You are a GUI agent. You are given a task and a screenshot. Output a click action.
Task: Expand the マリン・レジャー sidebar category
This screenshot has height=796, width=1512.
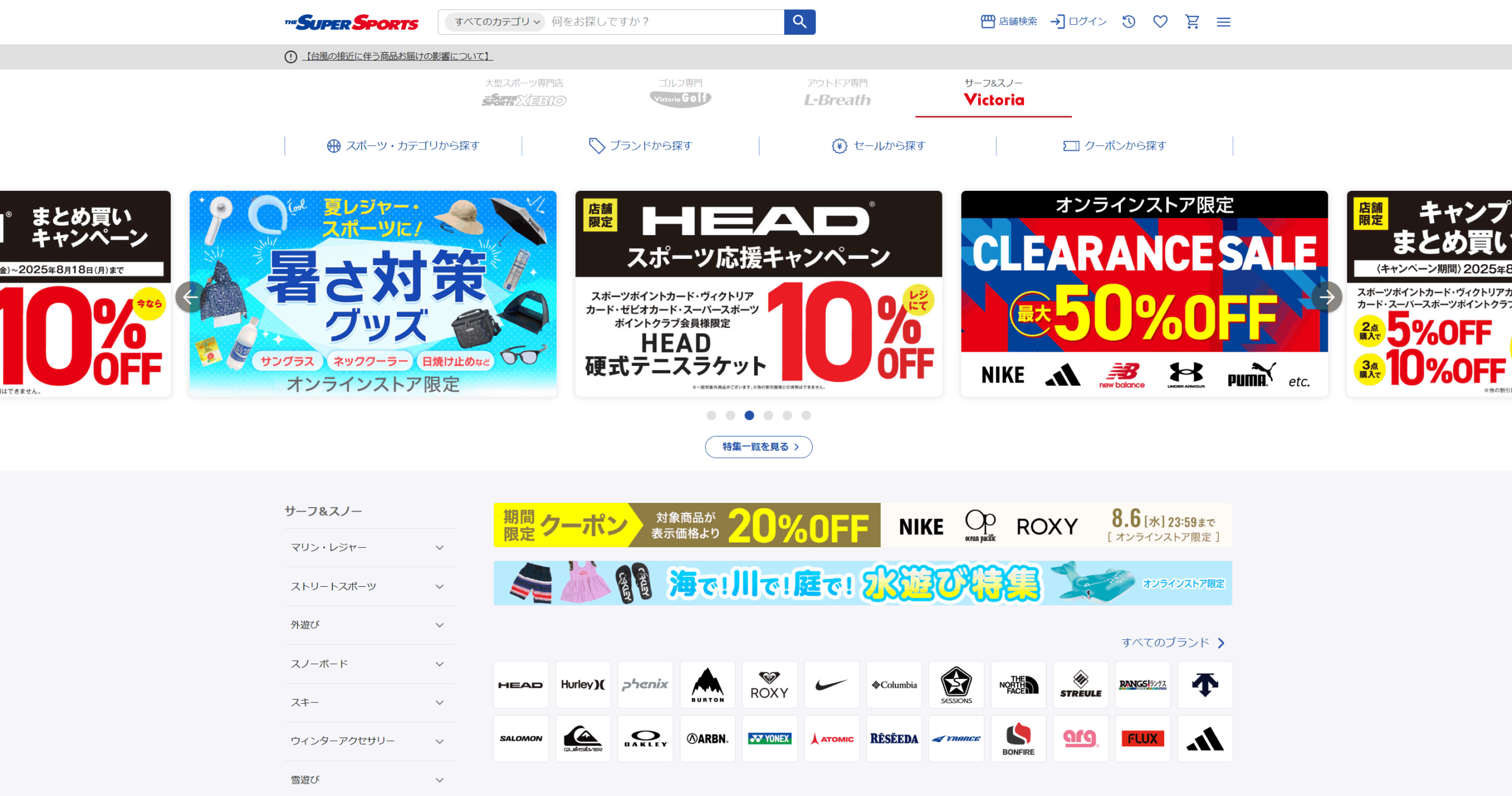click(x=370, y=548)
